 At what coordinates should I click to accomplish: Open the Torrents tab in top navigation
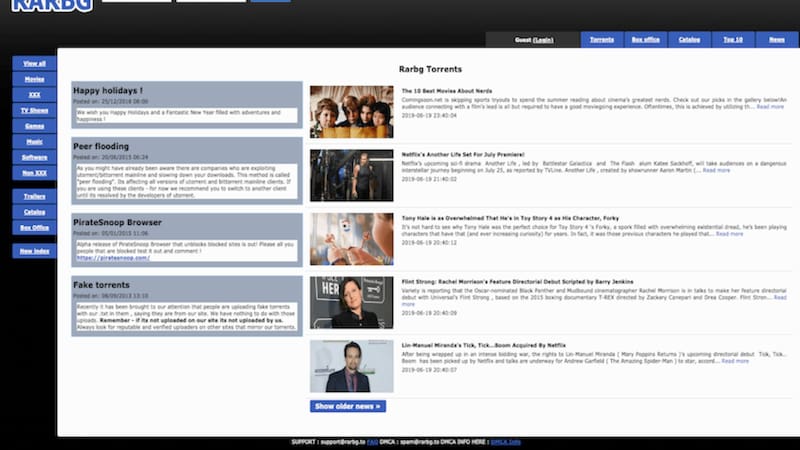coord(601,40)
